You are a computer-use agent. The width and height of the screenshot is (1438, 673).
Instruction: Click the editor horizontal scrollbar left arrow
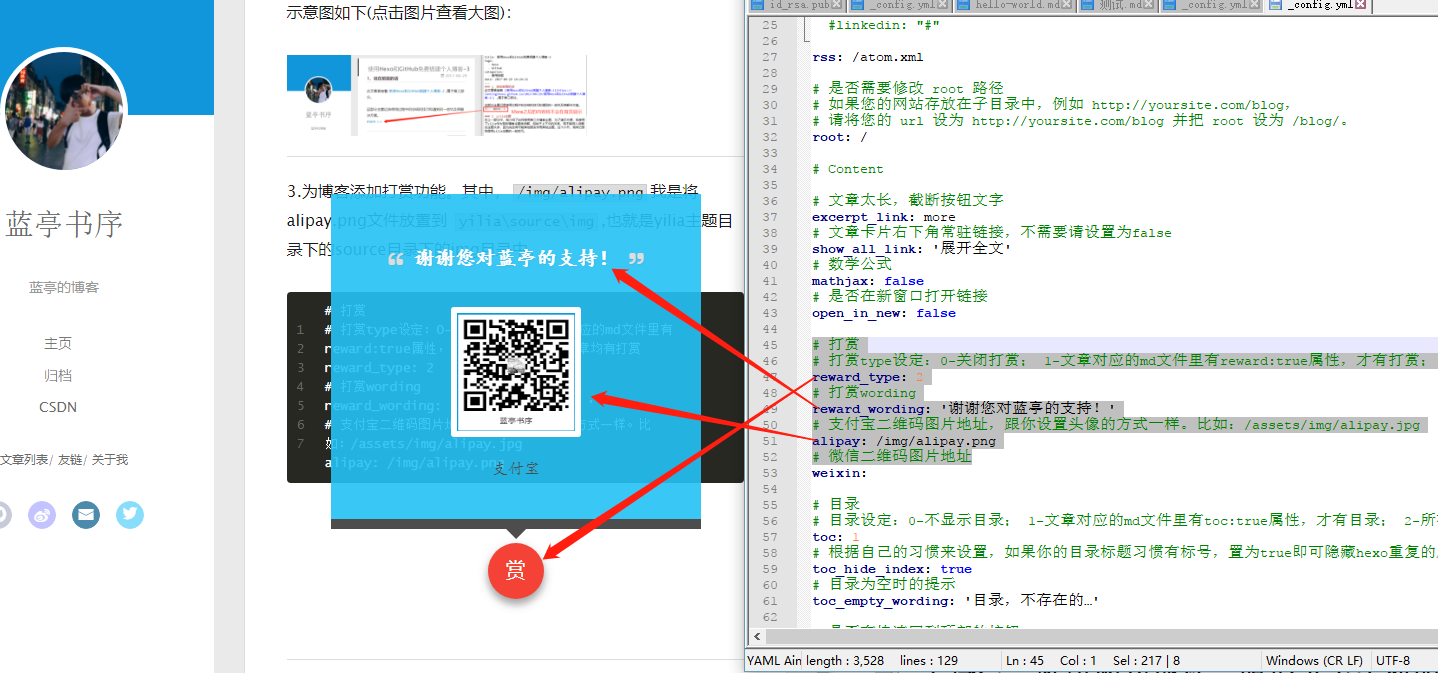tap(757, 636)
